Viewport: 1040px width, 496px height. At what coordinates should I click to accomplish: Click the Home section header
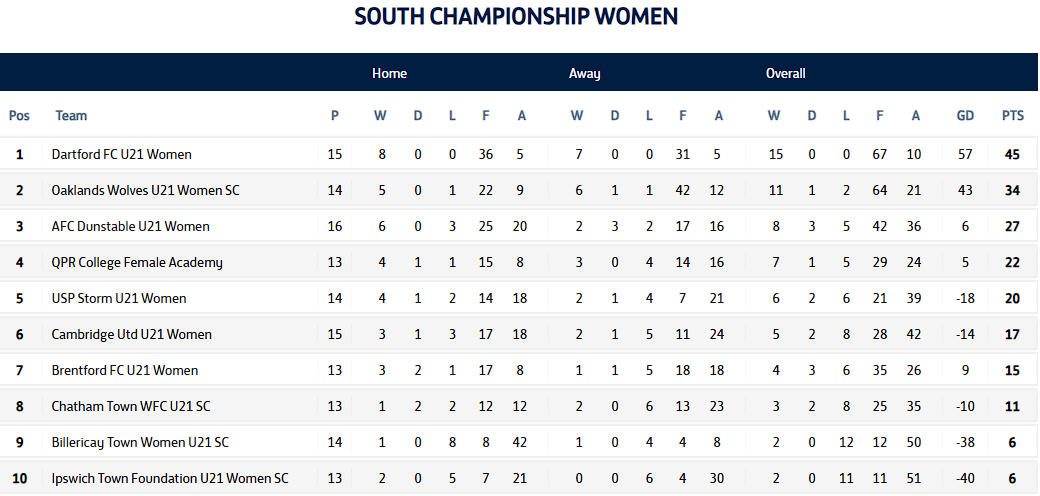(x=389, y=73)
